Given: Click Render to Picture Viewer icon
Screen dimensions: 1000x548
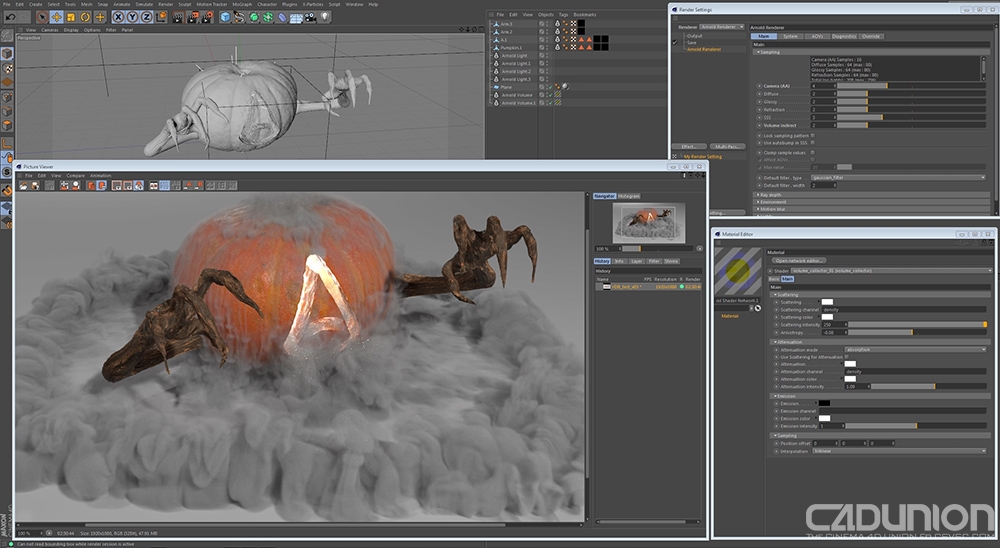Looking at the screenshot, I should tap(193, 17).
